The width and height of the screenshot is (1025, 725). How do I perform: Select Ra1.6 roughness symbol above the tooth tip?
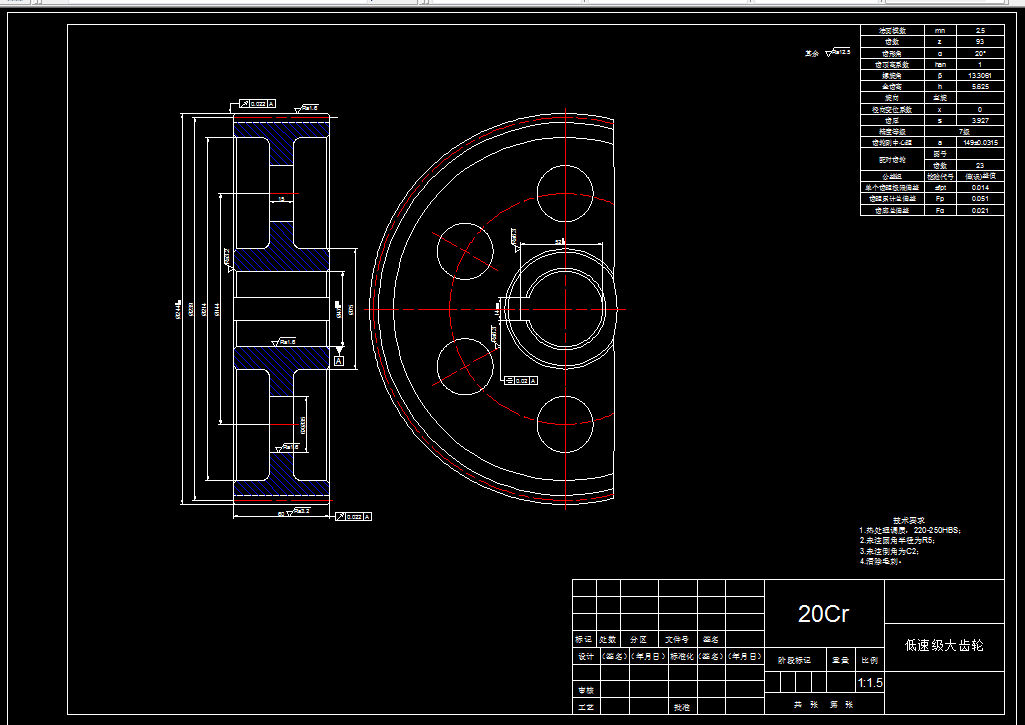pos(307,109)
